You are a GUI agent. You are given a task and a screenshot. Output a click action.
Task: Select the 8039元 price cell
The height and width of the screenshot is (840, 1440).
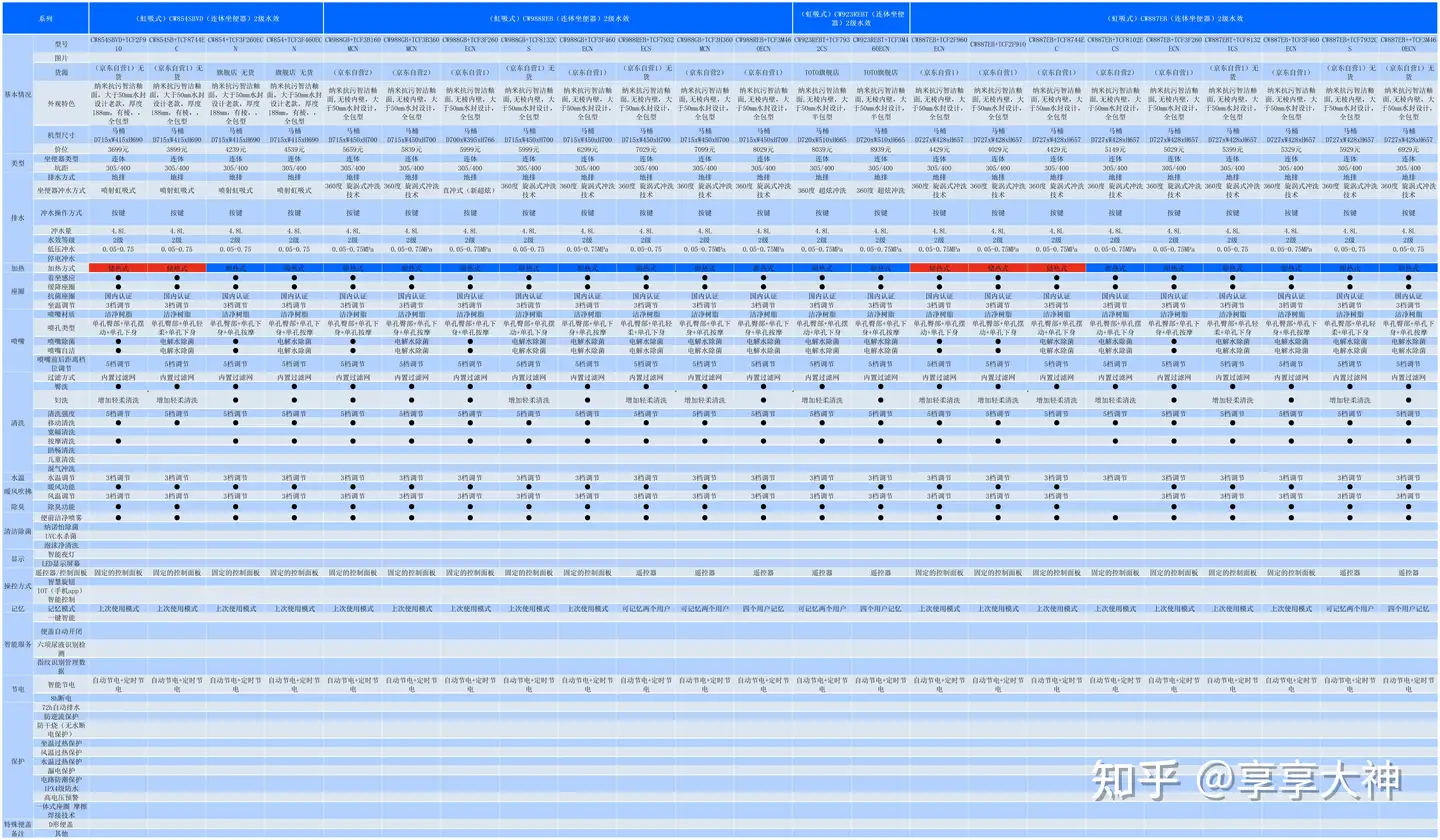(822, 149)
